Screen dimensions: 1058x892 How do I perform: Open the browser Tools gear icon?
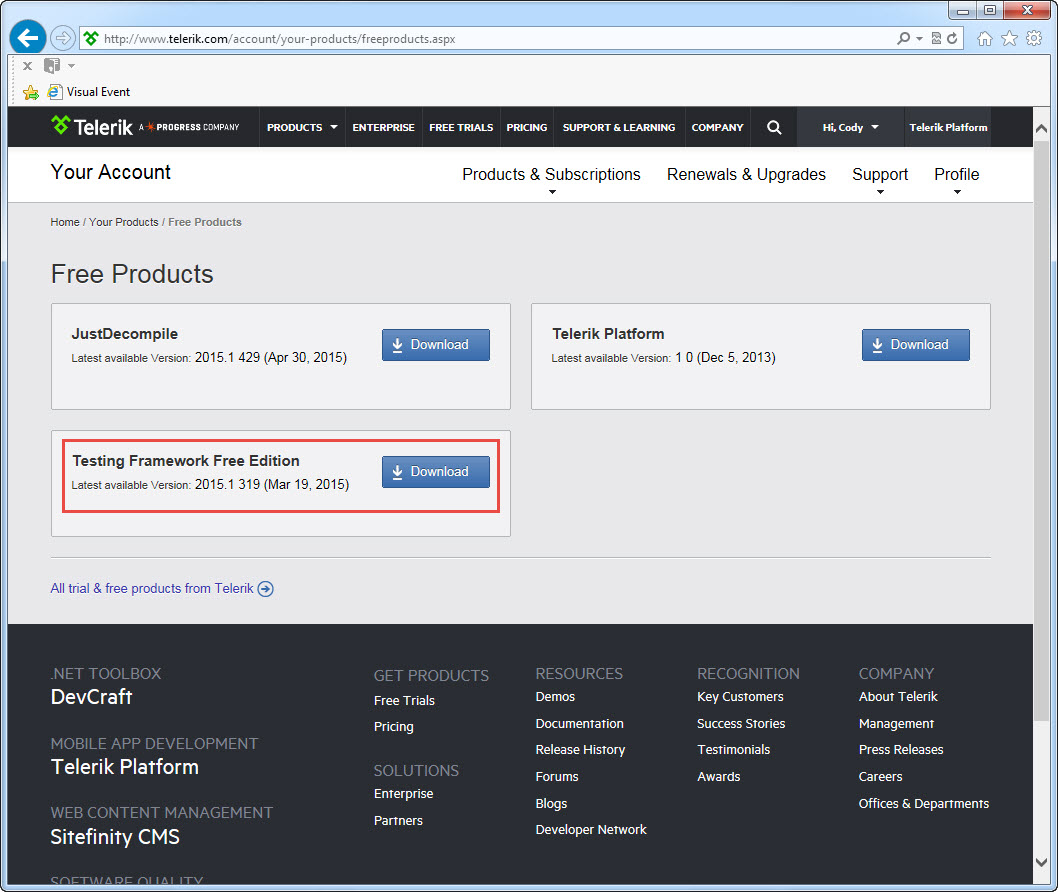1034,39
